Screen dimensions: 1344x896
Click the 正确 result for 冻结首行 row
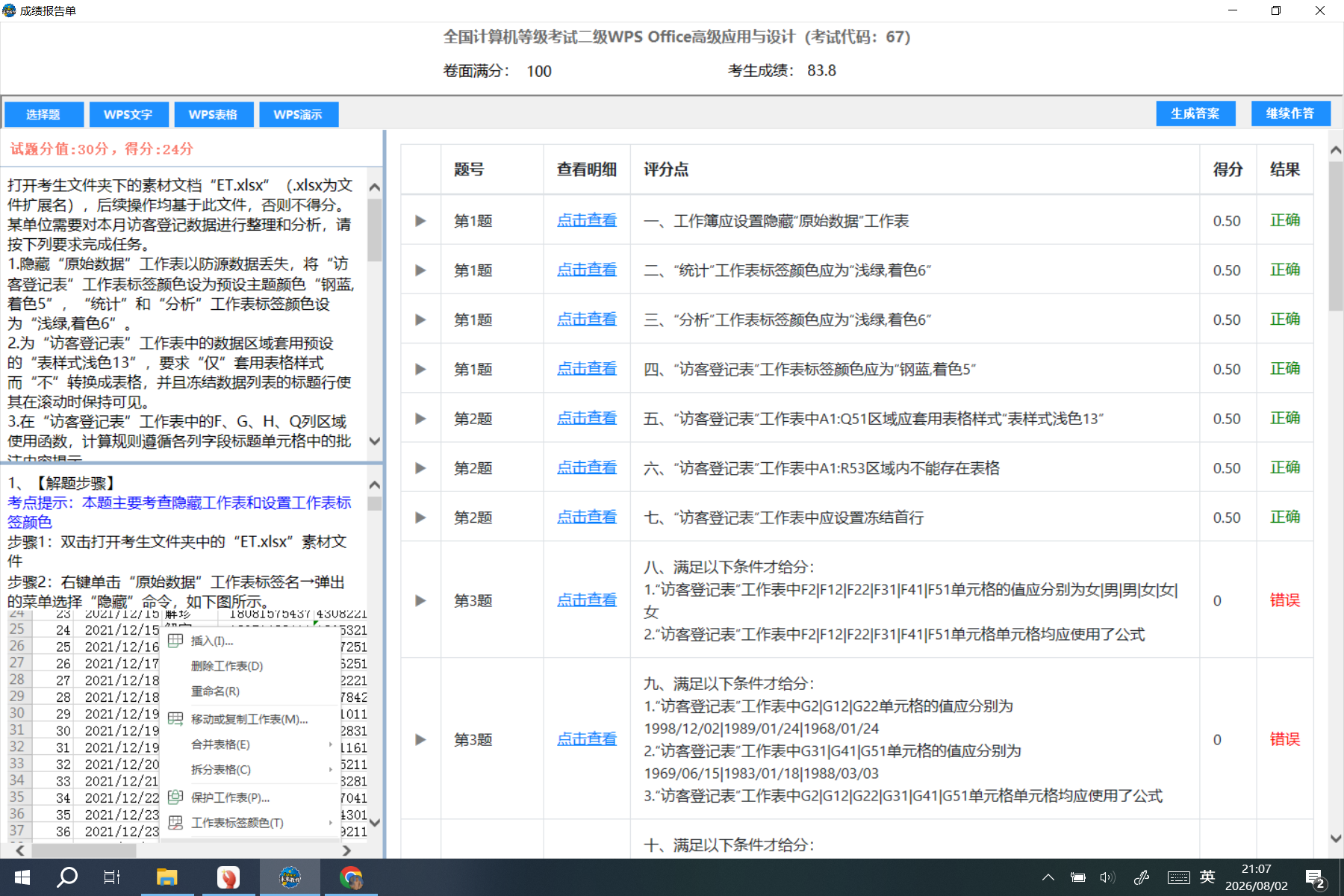pyautogui.click(x=1285, y=517)
